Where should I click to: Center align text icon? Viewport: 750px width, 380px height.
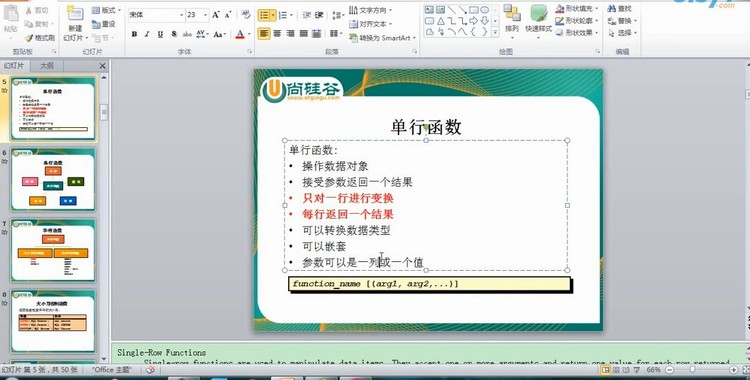277,34
